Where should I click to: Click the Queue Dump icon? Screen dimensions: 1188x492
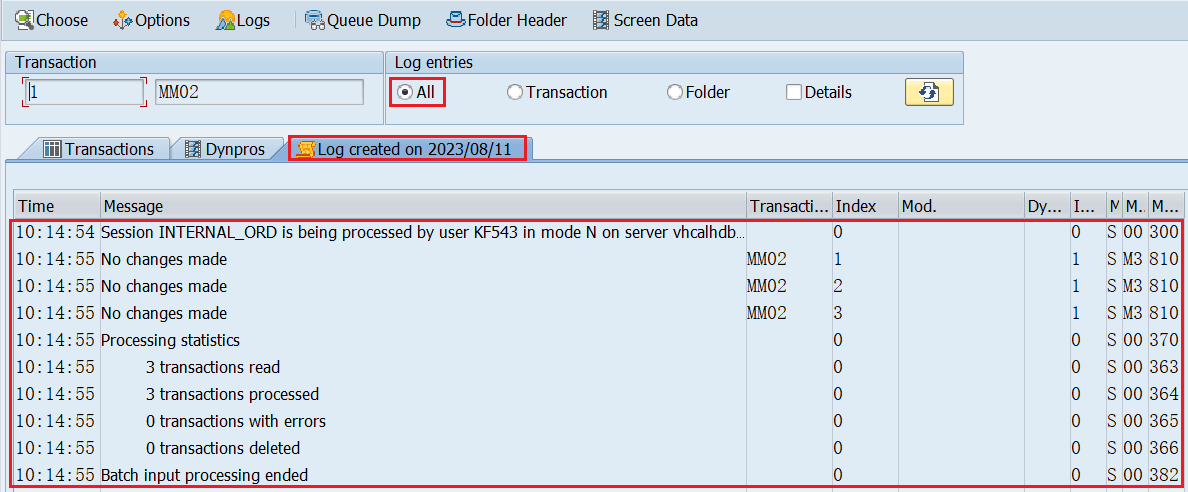(315, 20)
